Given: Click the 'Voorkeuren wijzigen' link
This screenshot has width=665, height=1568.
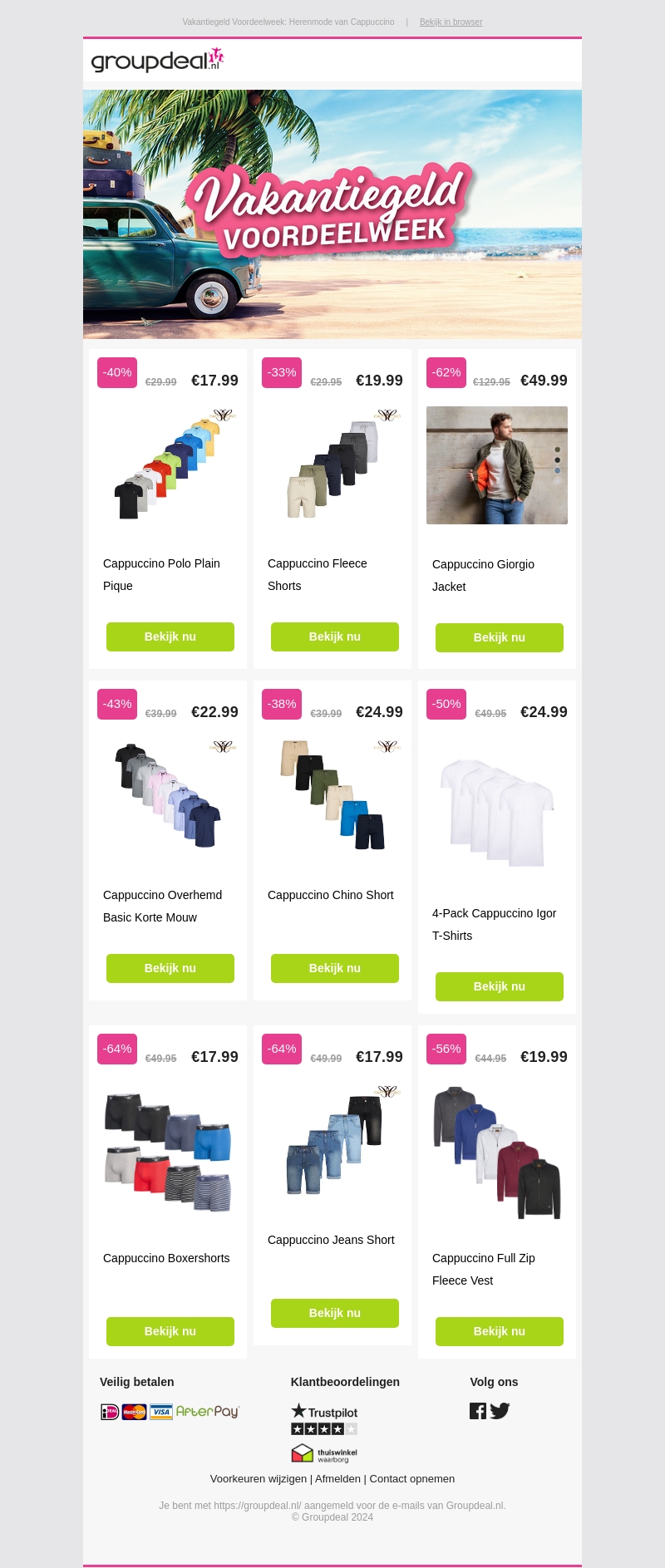Looking at the screenshot, I should 258,1479.
